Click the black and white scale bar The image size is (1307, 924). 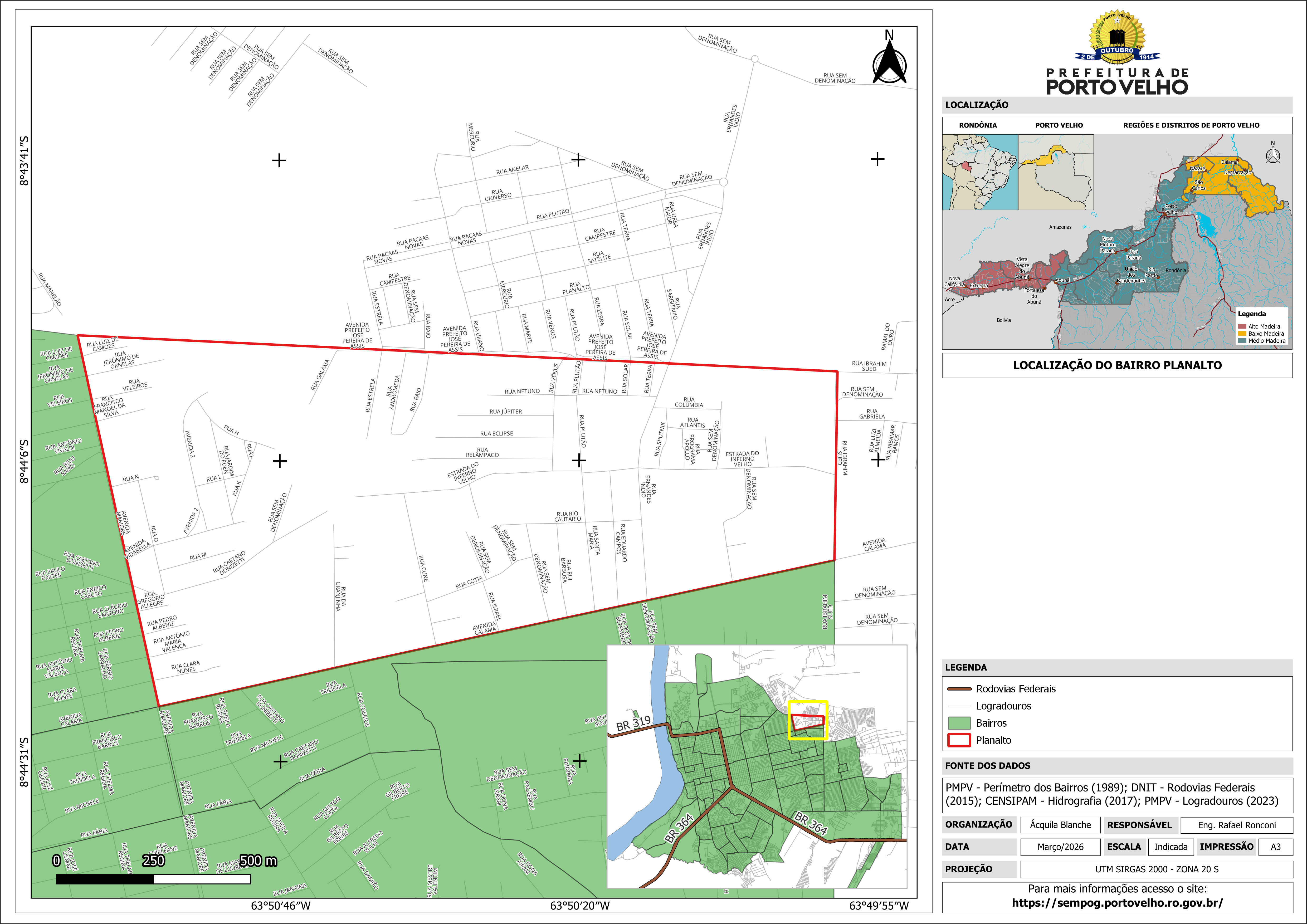tap(153, 879)
